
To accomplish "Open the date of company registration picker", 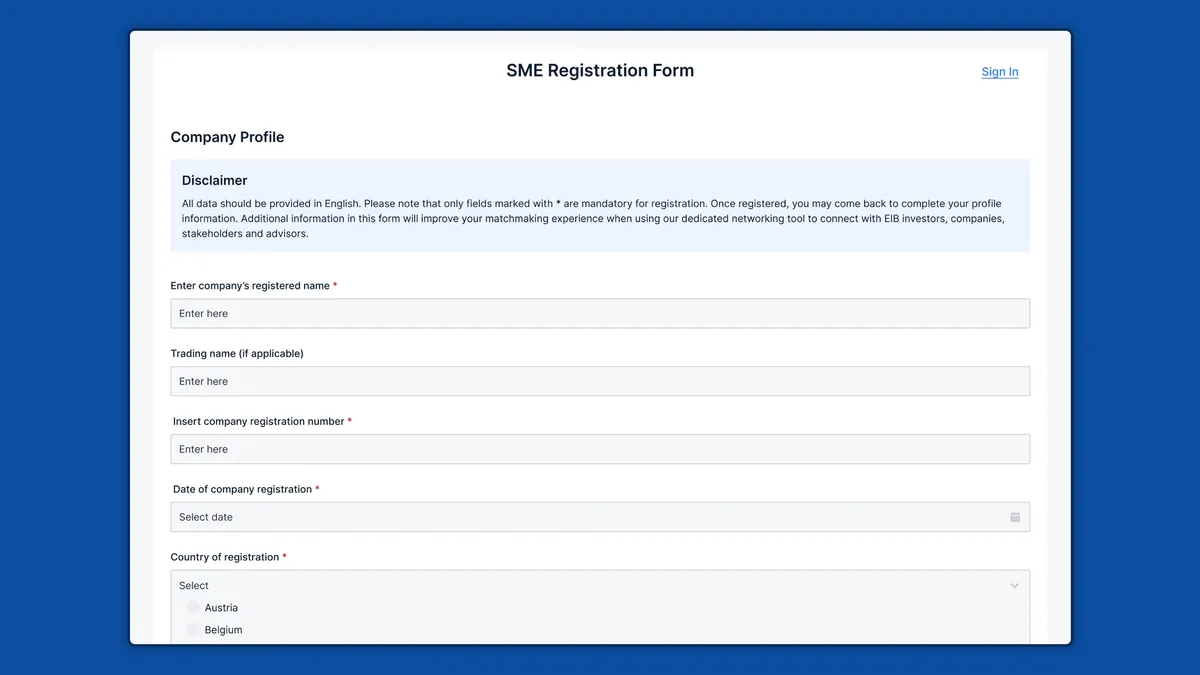I will coord(600,517).
